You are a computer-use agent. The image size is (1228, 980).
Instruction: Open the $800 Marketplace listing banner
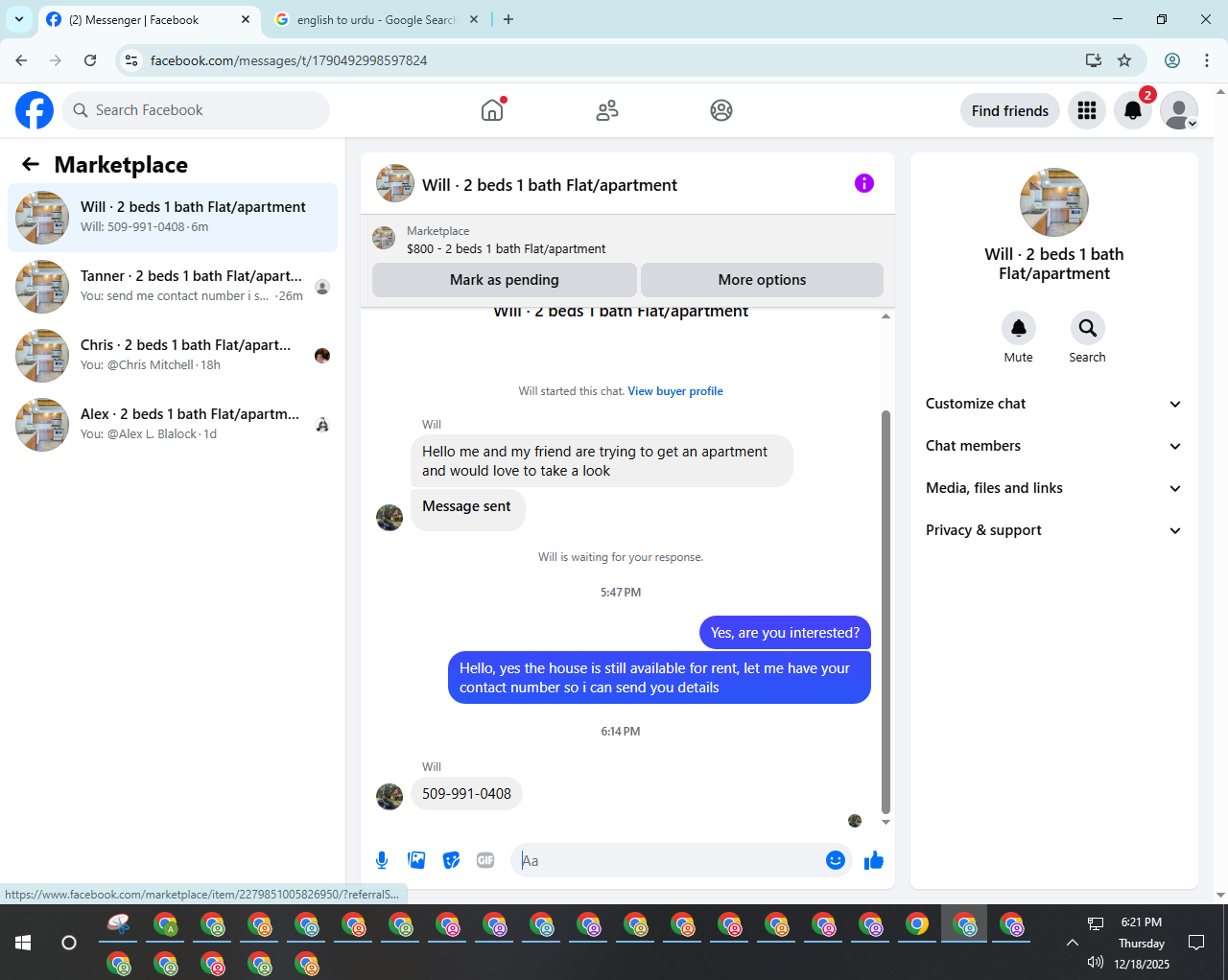pyautogui.click(x=627, y=239)
